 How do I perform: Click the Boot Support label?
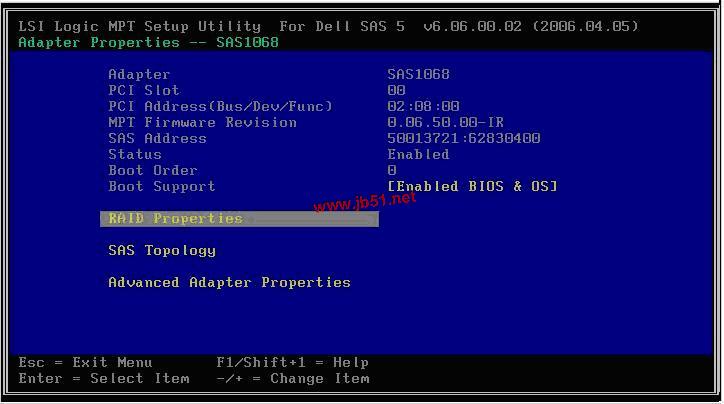point(162,187)
